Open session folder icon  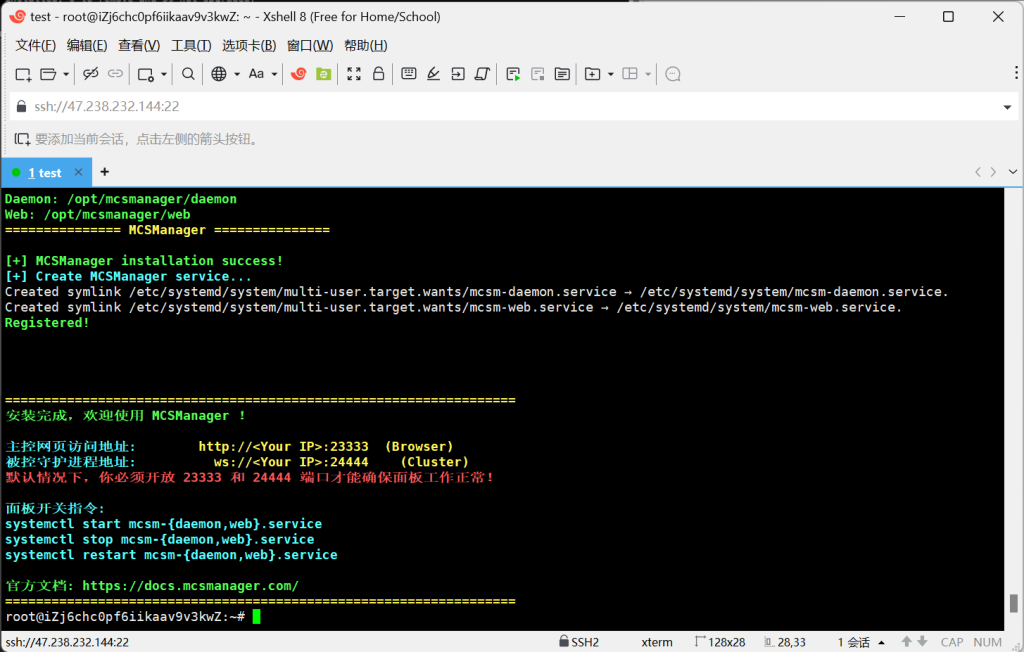point(48,74)
